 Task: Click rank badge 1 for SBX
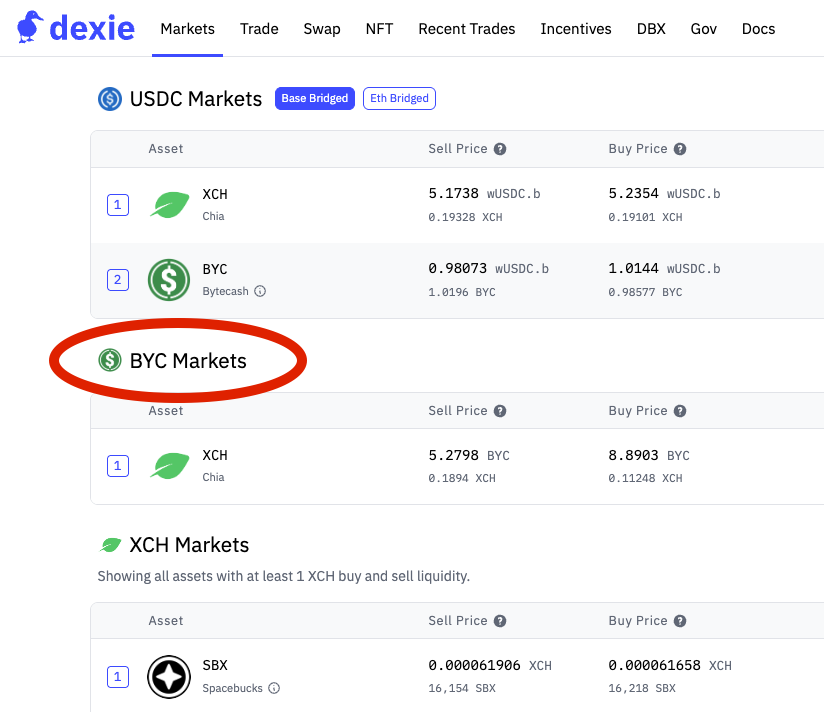[x=118, y=677]
